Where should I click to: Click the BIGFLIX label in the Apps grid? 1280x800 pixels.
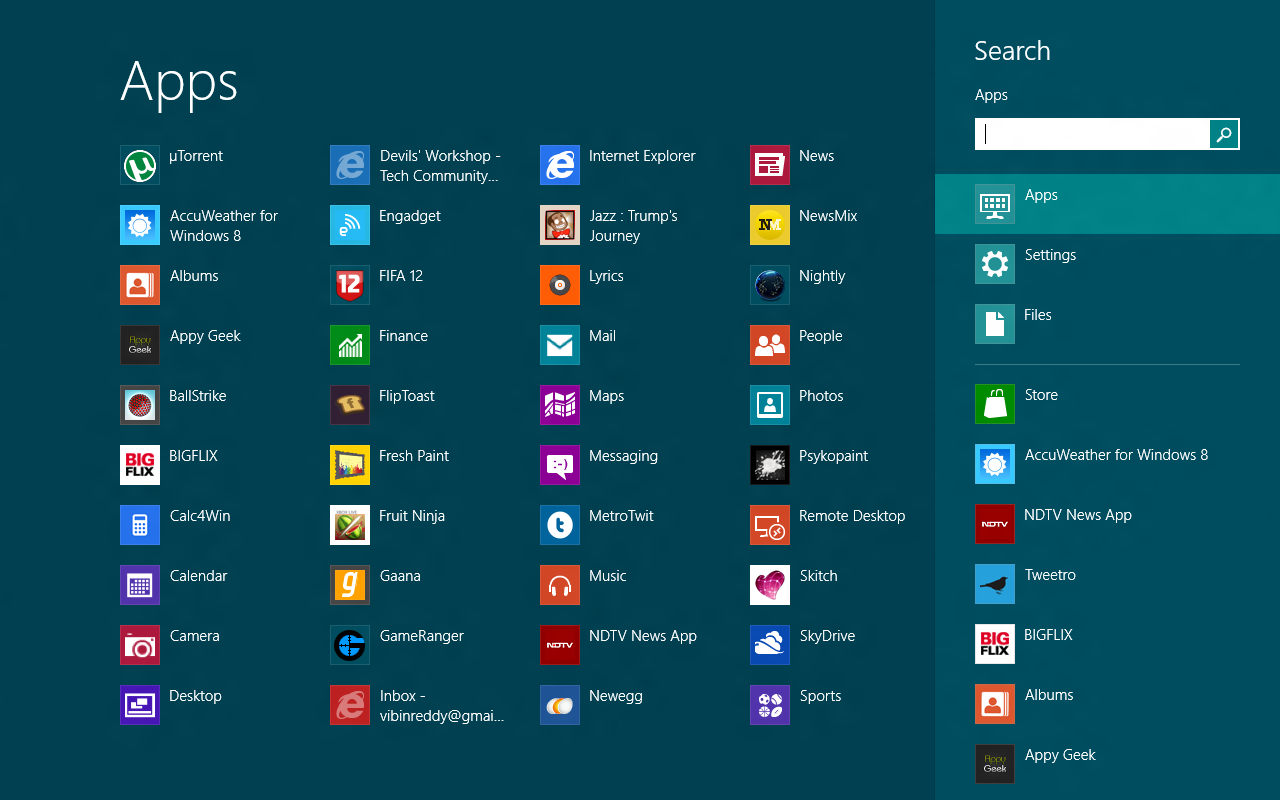(x=194, y=456)
